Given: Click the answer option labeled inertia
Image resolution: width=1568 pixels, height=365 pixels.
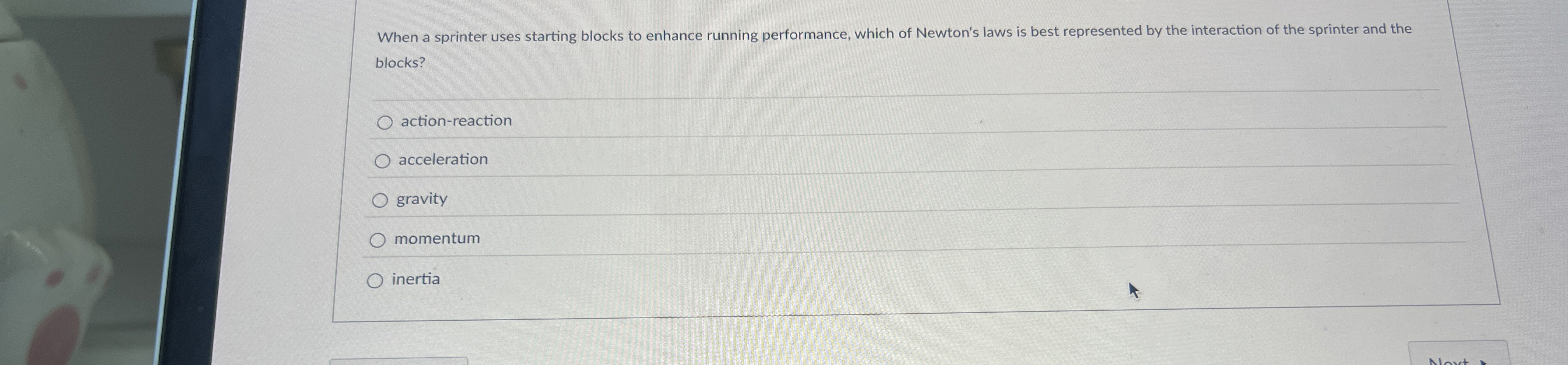Looking at the screenshot, I should [416, 279].
